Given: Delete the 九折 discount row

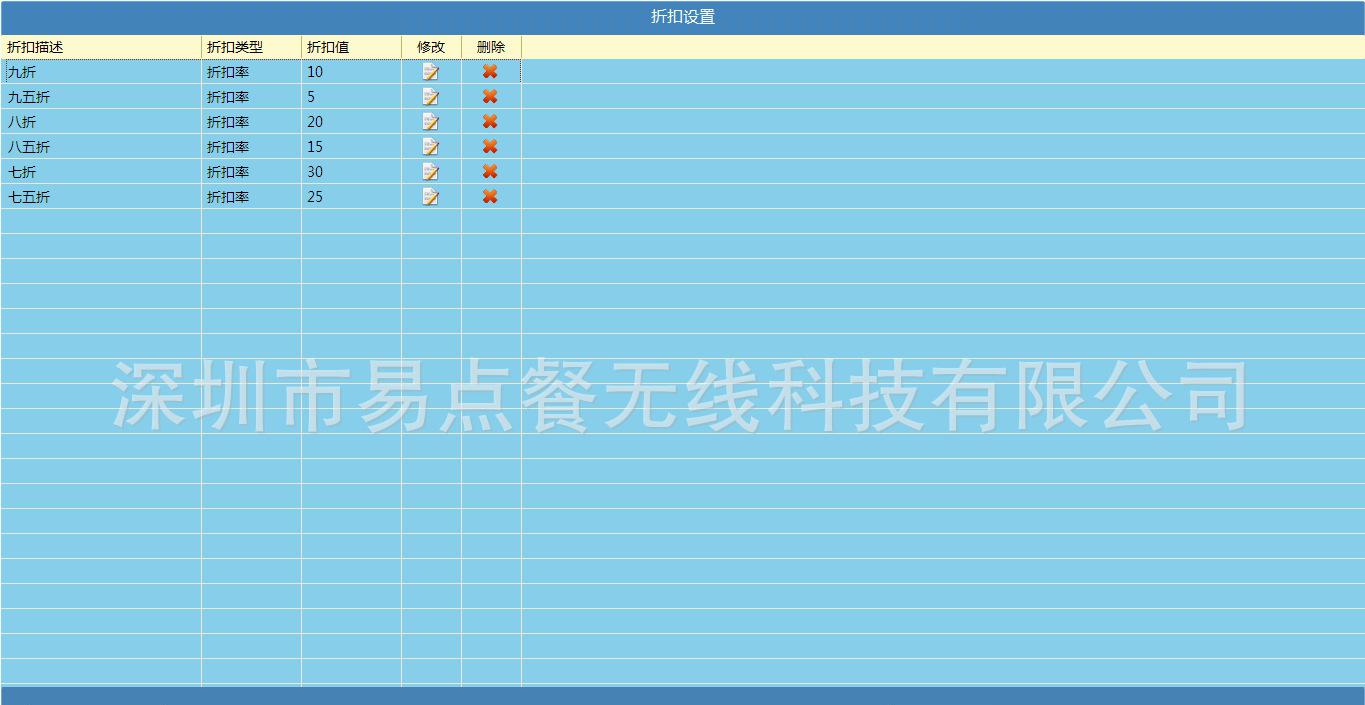Looking at the screenshot, I should coord(490,71).
